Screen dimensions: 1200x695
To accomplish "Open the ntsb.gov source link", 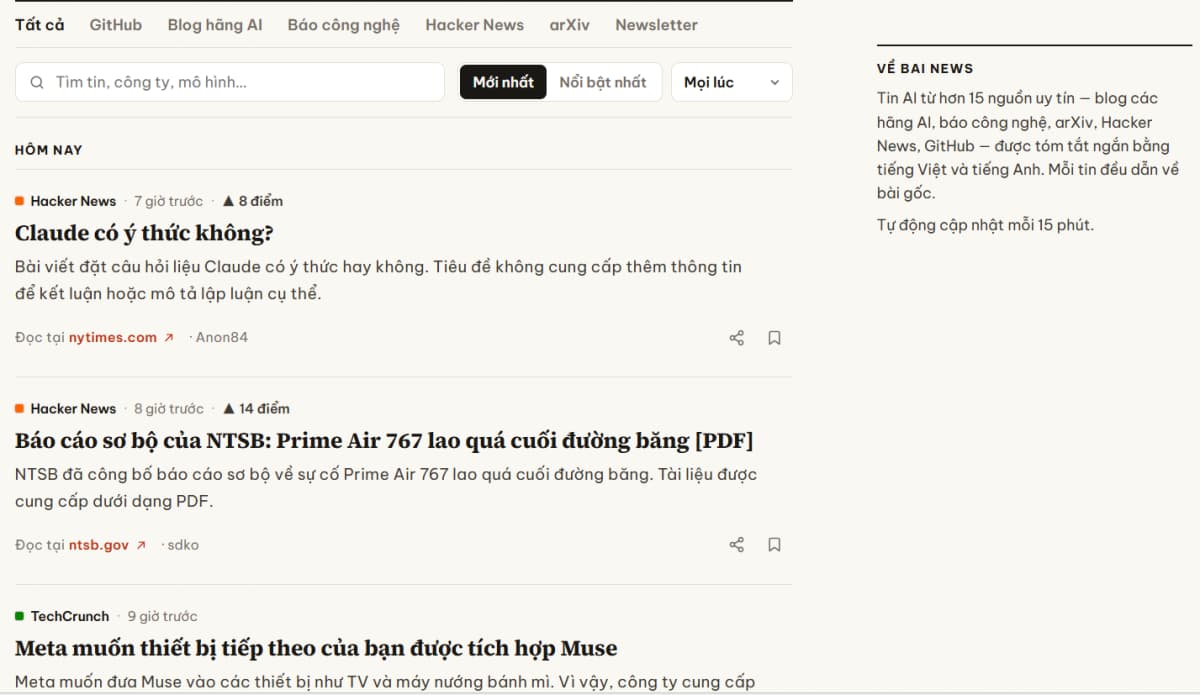I will (99, 545).
